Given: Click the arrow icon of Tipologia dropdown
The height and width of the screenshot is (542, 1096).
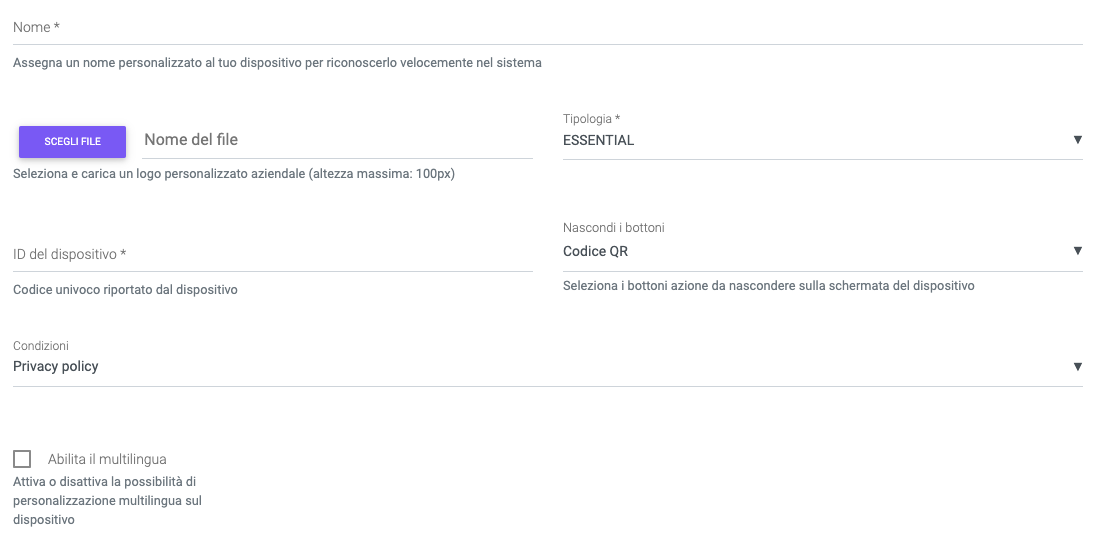Looking at the screenshot, I should (x=1077, y=140).
